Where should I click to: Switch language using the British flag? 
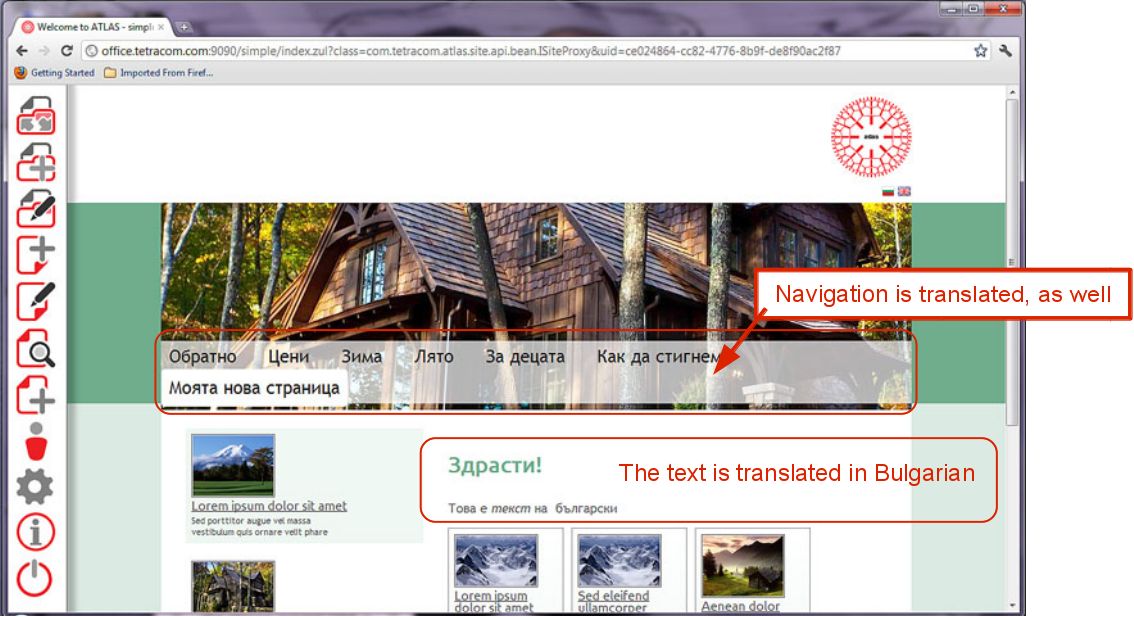(x=904, y=191)
